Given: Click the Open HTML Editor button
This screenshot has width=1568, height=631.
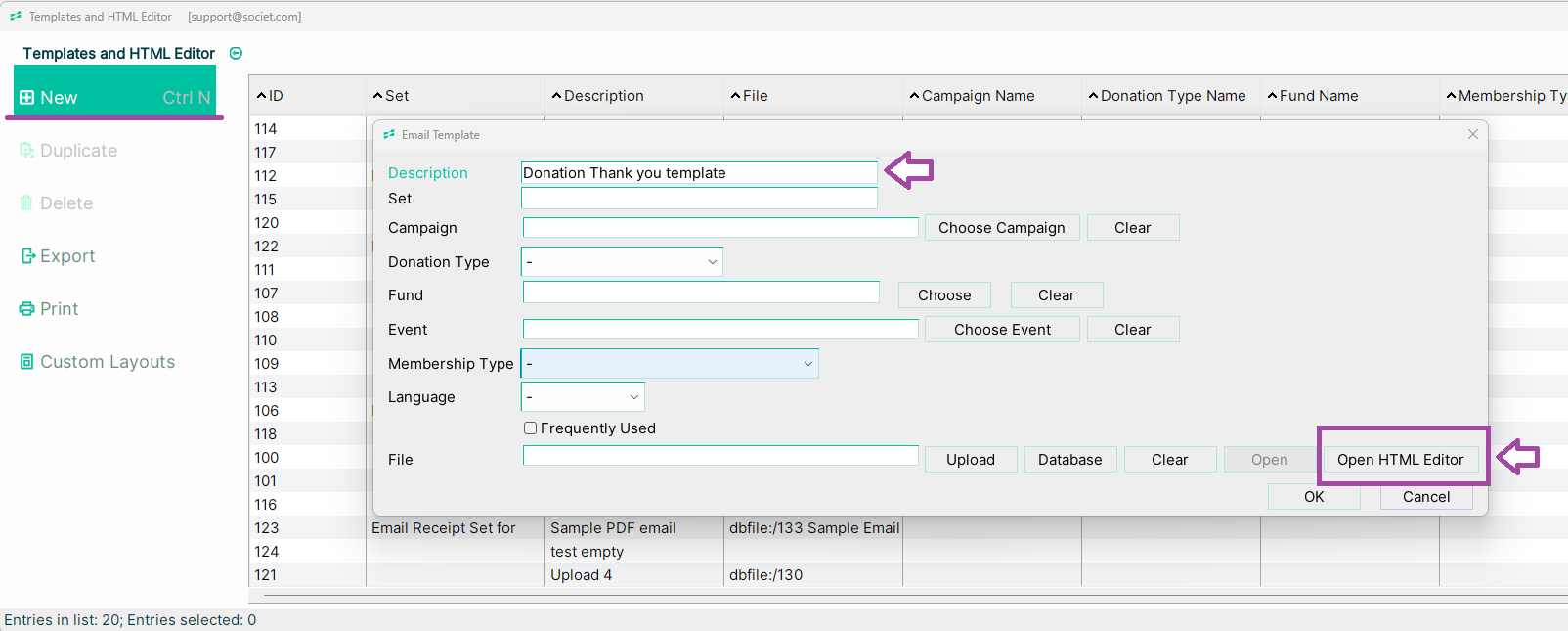Looking at the screenshot, I should coord(1401,460).
